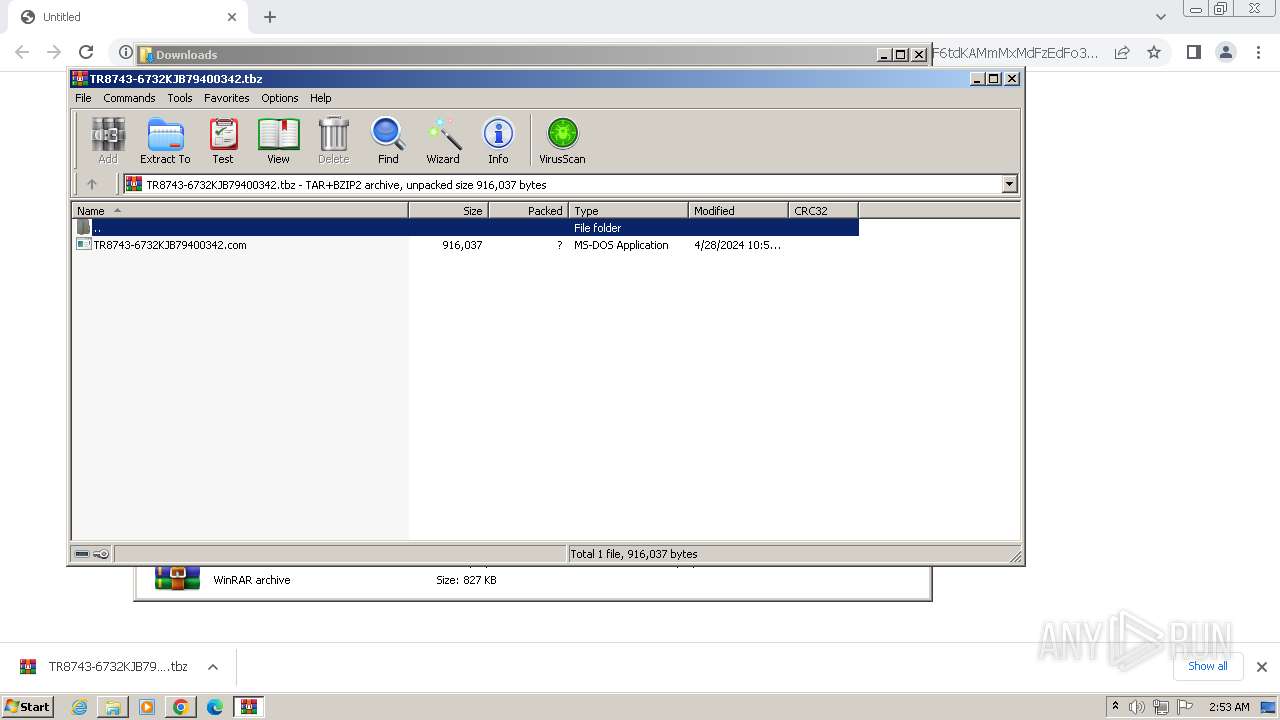1280x720 pixels.
Task: Open the File menu
Action: [83, 98]
